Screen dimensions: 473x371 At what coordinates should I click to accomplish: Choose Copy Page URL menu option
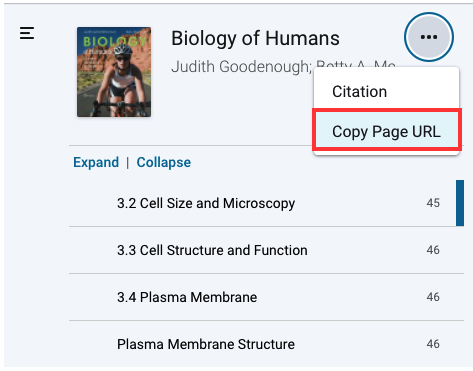tap(387, 129)
